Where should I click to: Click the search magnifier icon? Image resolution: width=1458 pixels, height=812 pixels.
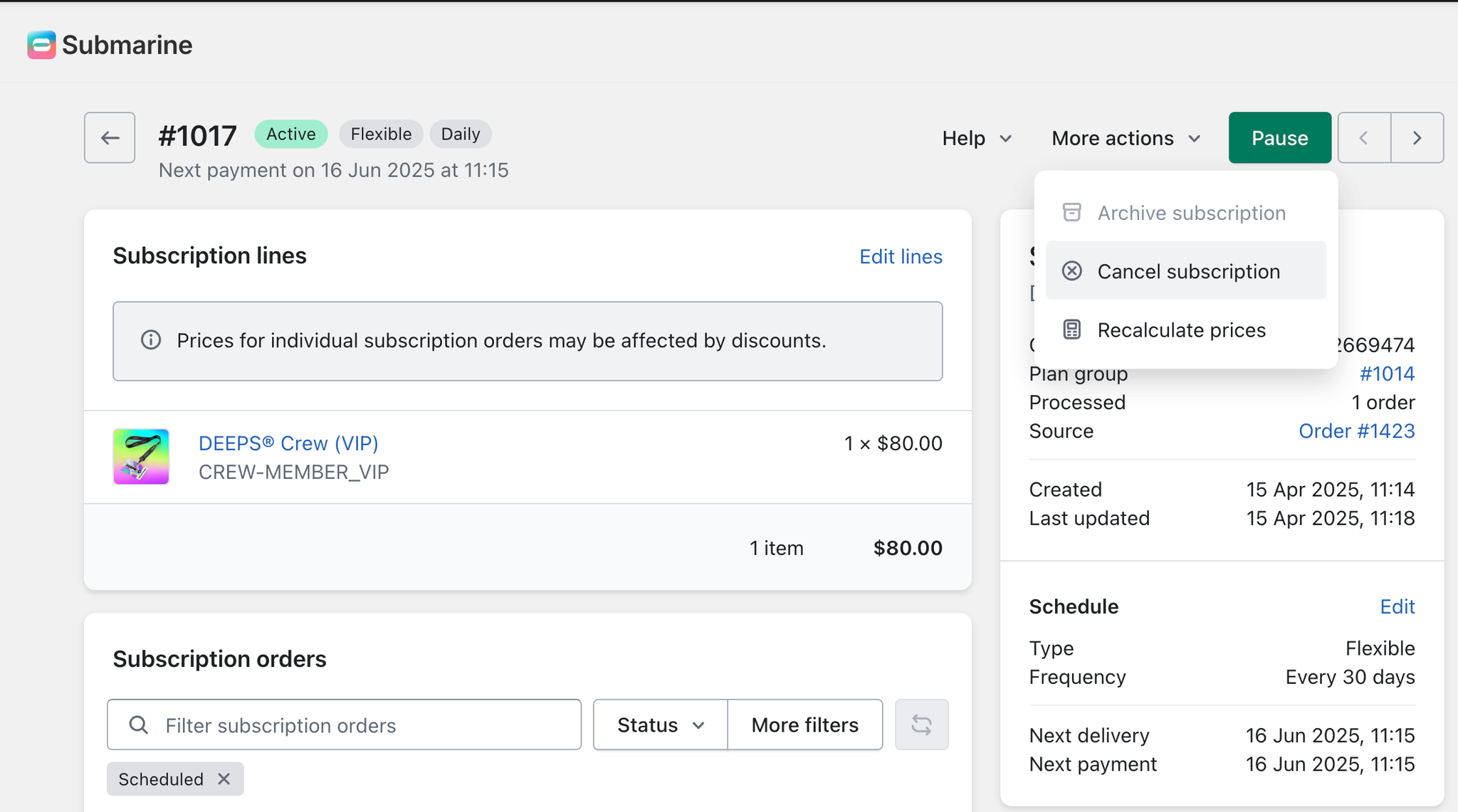[x=139, y=724]
